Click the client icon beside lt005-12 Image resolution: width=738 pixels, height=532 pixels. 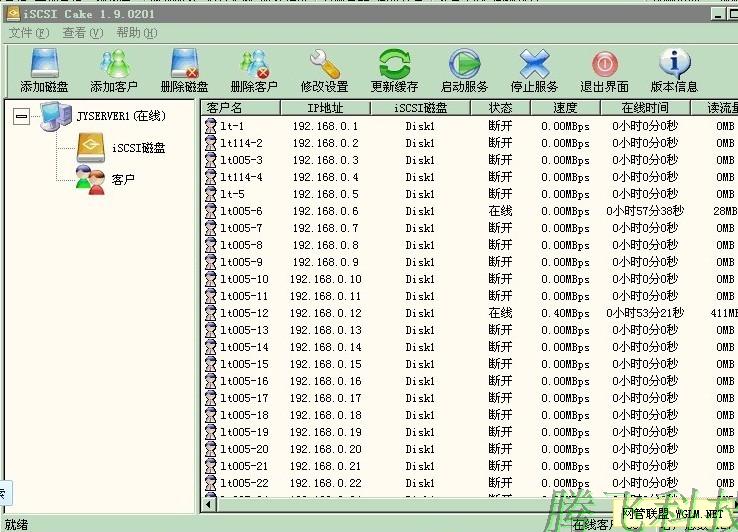(210, 313)
